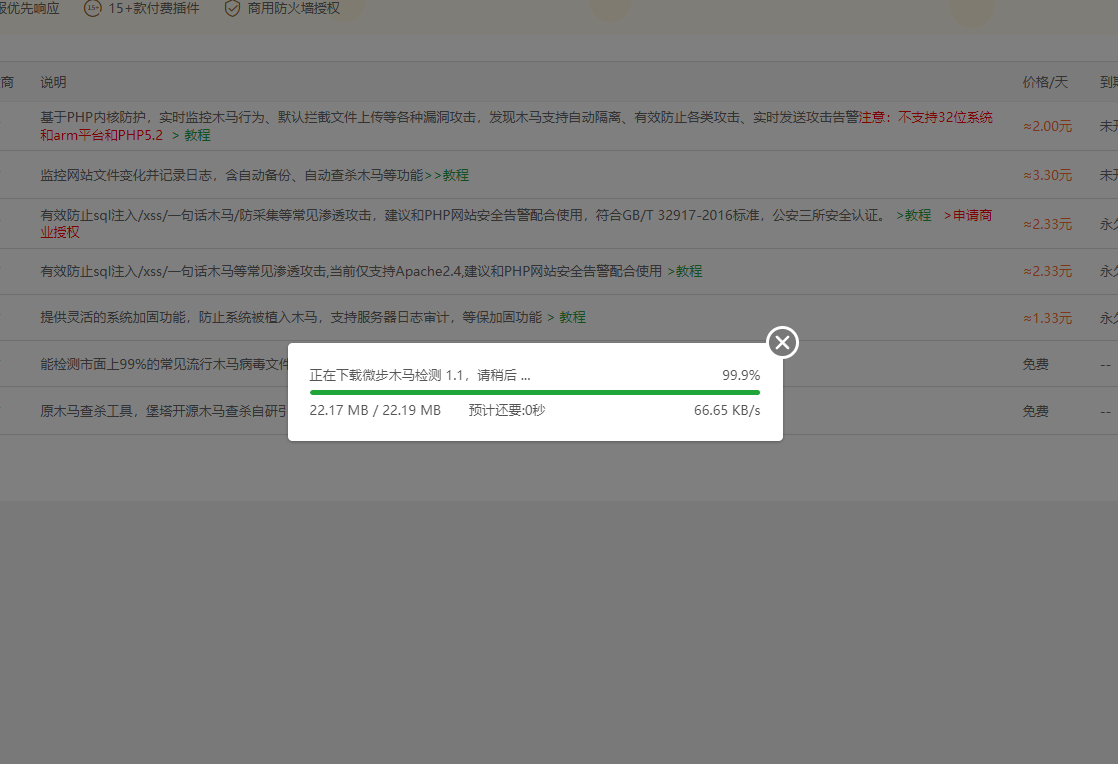
Task: Click 99.9% progress percentage text
Action: tap(741, 376)
